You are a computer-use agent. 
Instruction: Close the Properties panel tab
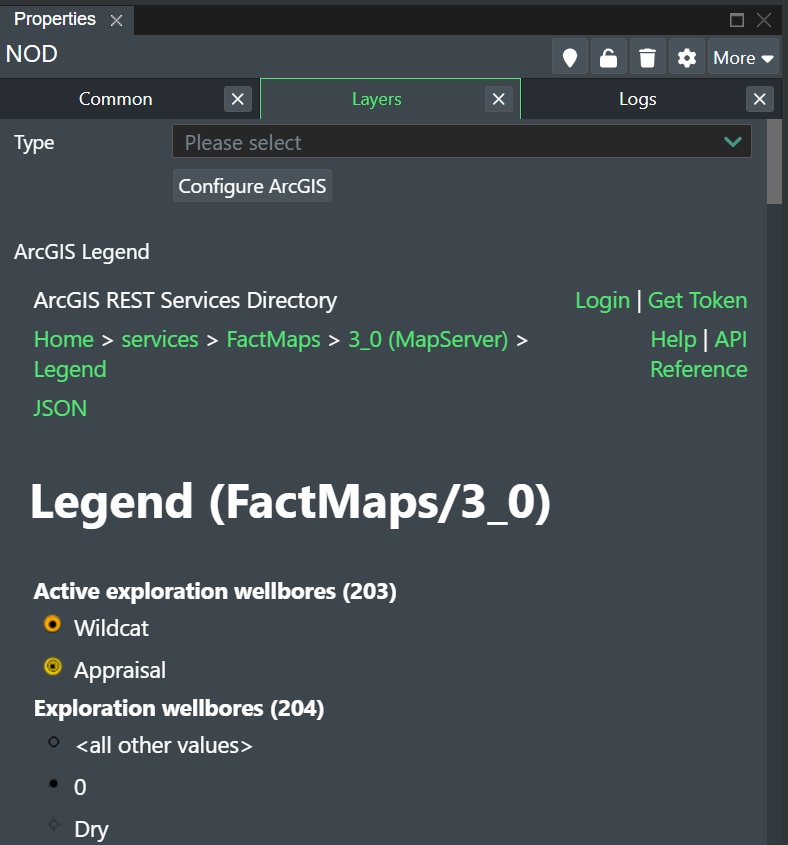[116, 20]
